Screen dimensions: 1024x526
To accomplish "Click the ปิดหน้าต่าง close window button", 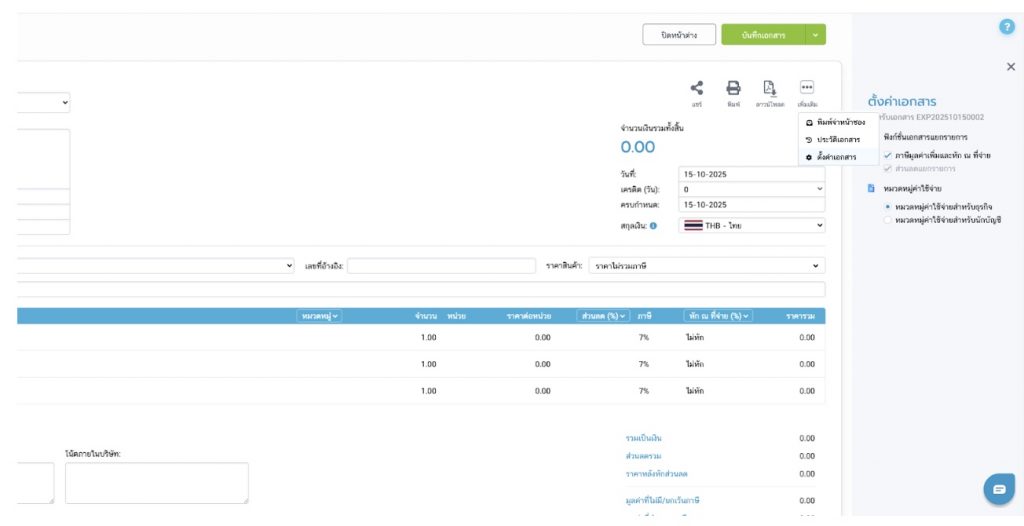I will [679, 35].
